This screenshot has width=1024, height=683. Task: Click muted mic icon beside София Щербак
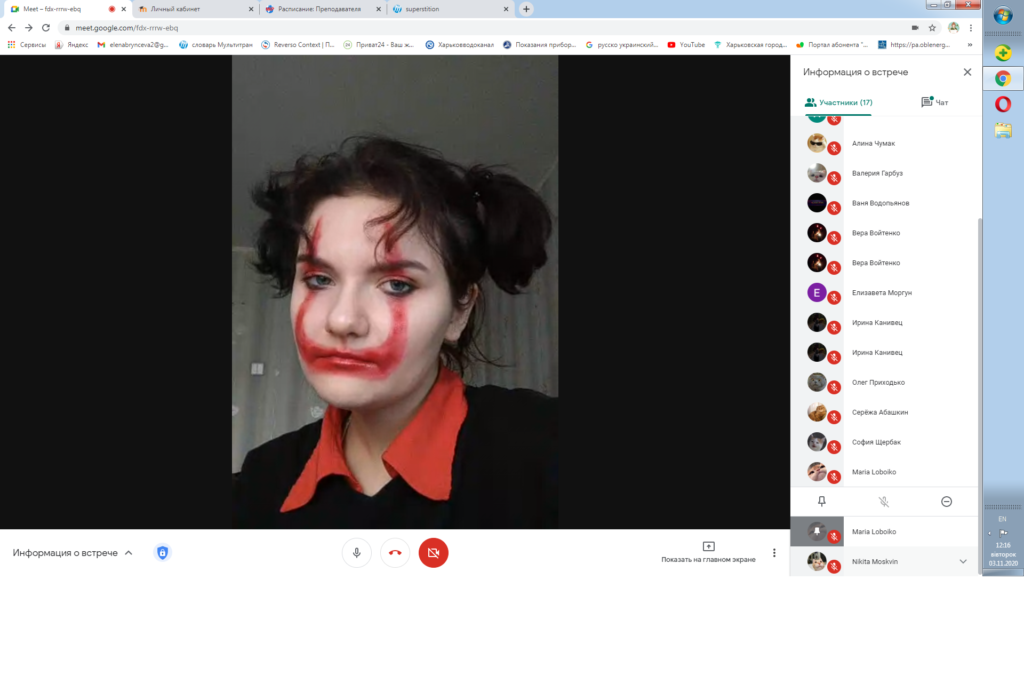point(834,448)
